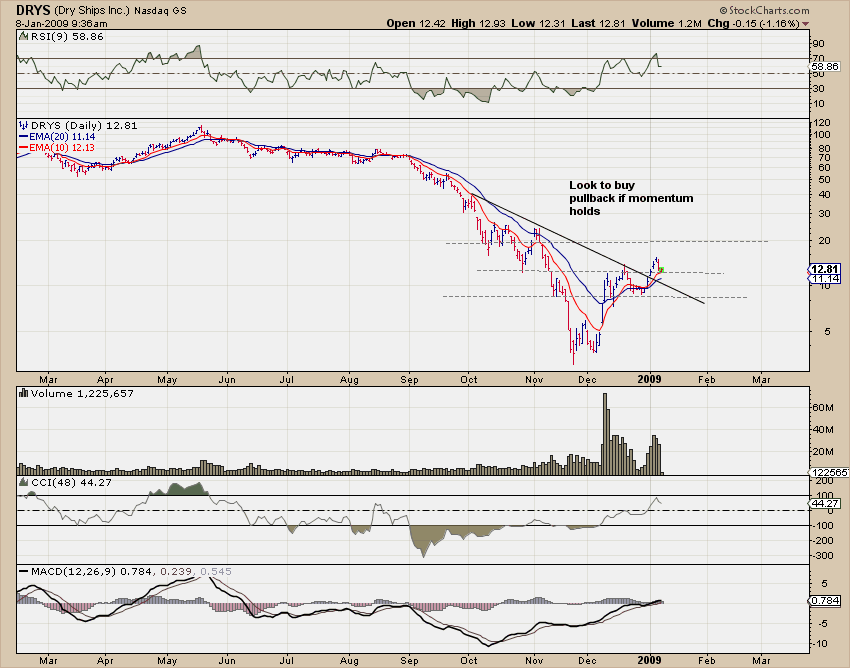Click the CCI(48) indicator icon
The height and width of the screenshot is (668, 850).
coord(23,482)
